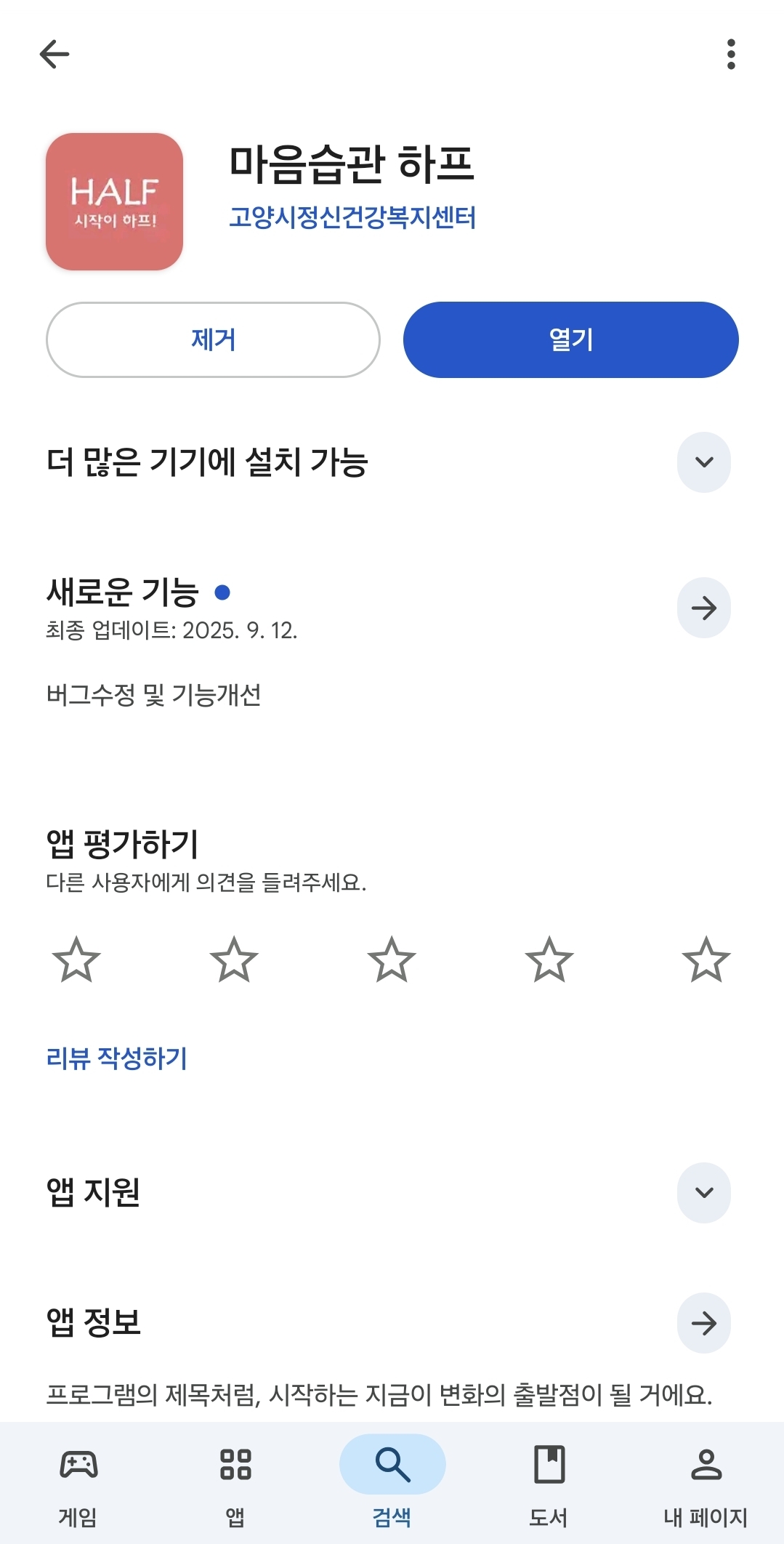Select the second rating star

point(234,960)
